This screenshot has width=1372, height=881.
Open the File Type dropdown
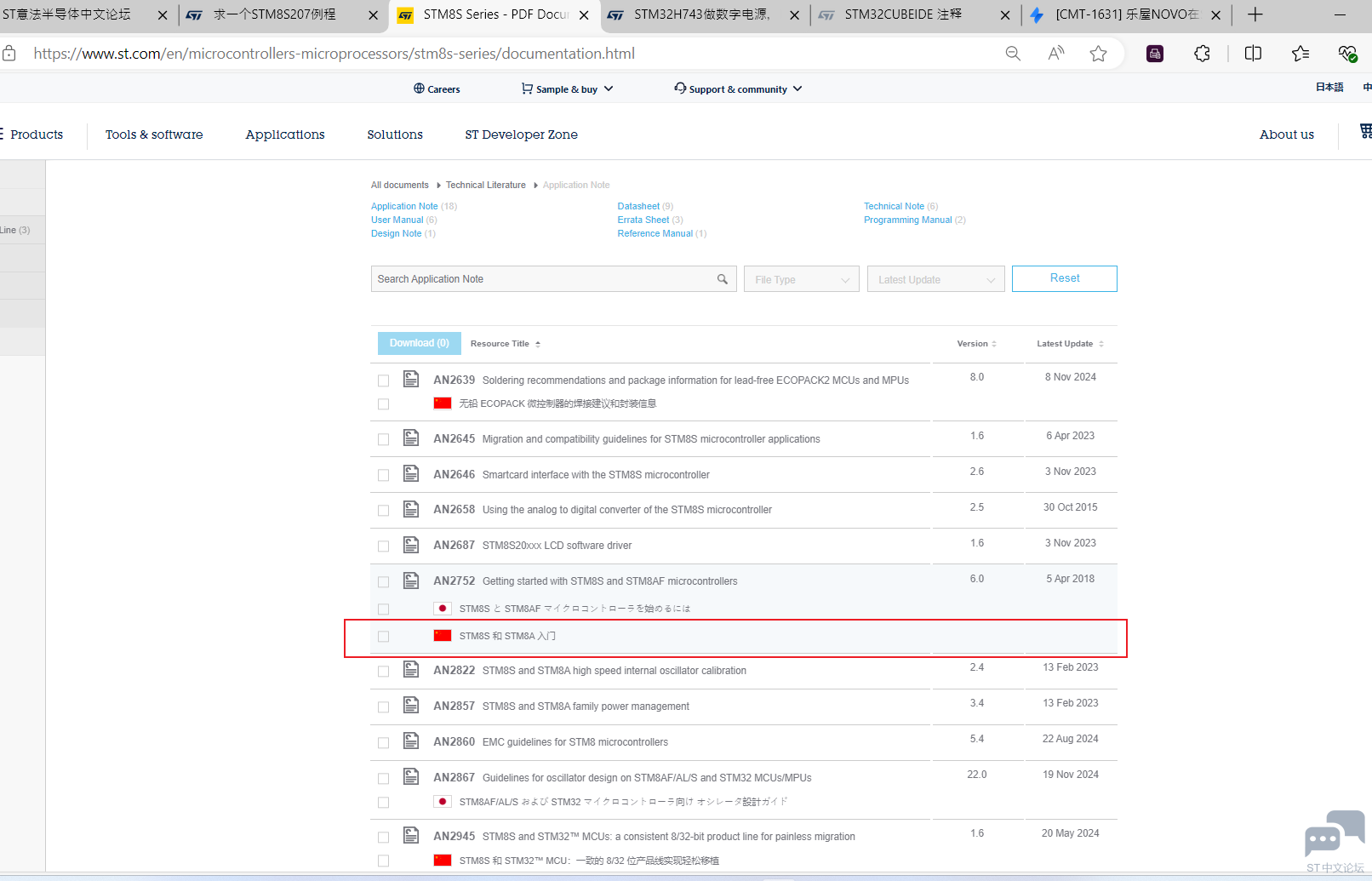[802, 279]
